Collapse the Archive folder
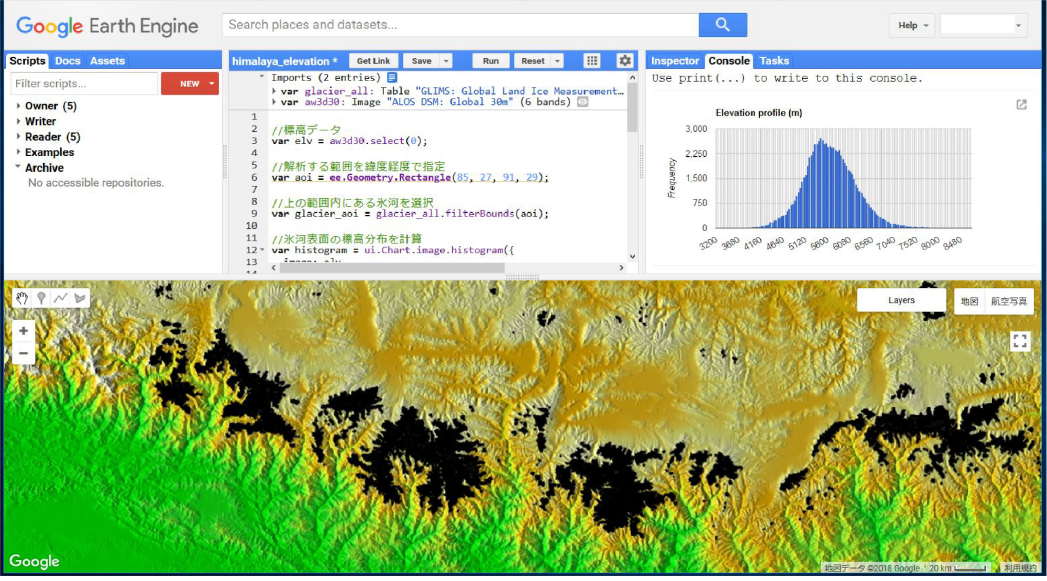 (18, 167)
